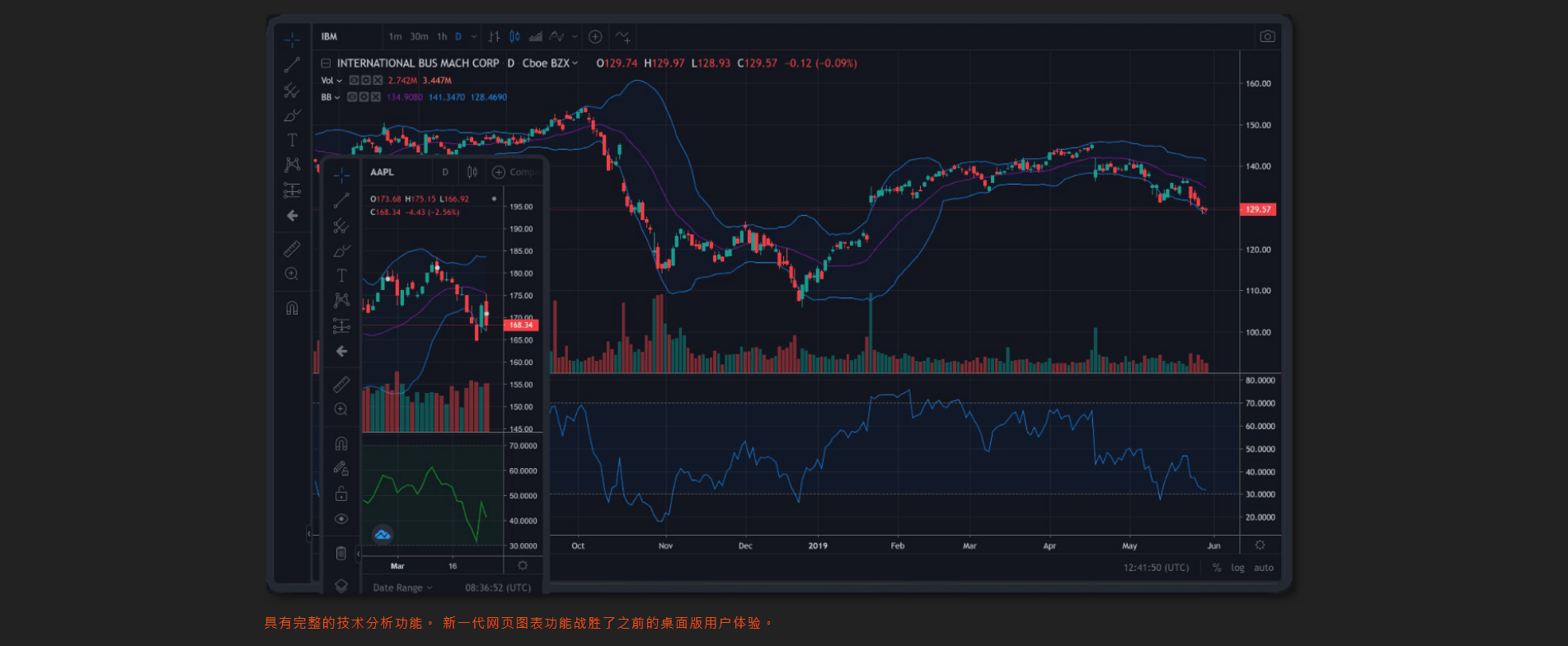Select pitchfork tool in AAPL chart

[x=341, y=226]
